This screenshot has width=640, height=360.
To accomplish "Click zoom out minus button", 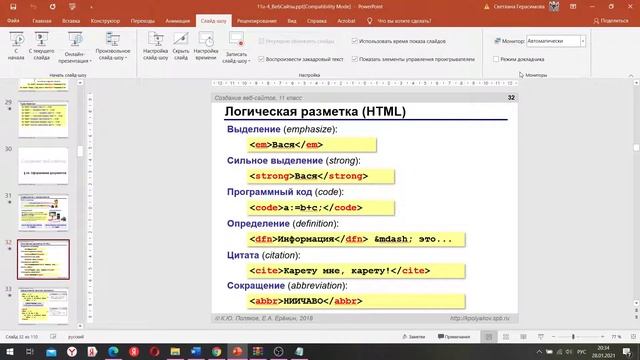I will click(x=553, y=337).
